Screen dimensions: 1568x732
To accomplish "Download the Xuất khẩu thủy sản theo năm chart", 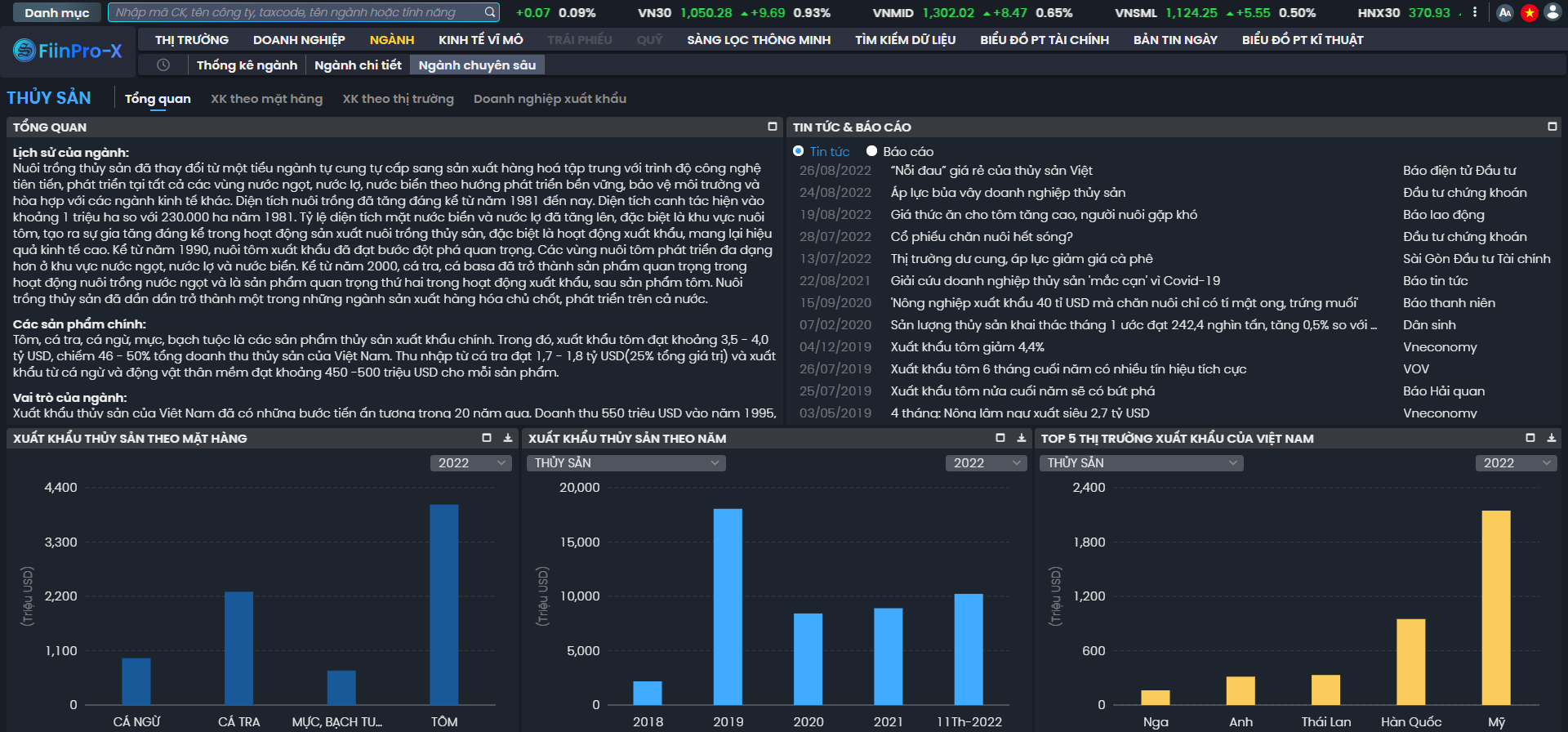I will [x=1021, y=438].
